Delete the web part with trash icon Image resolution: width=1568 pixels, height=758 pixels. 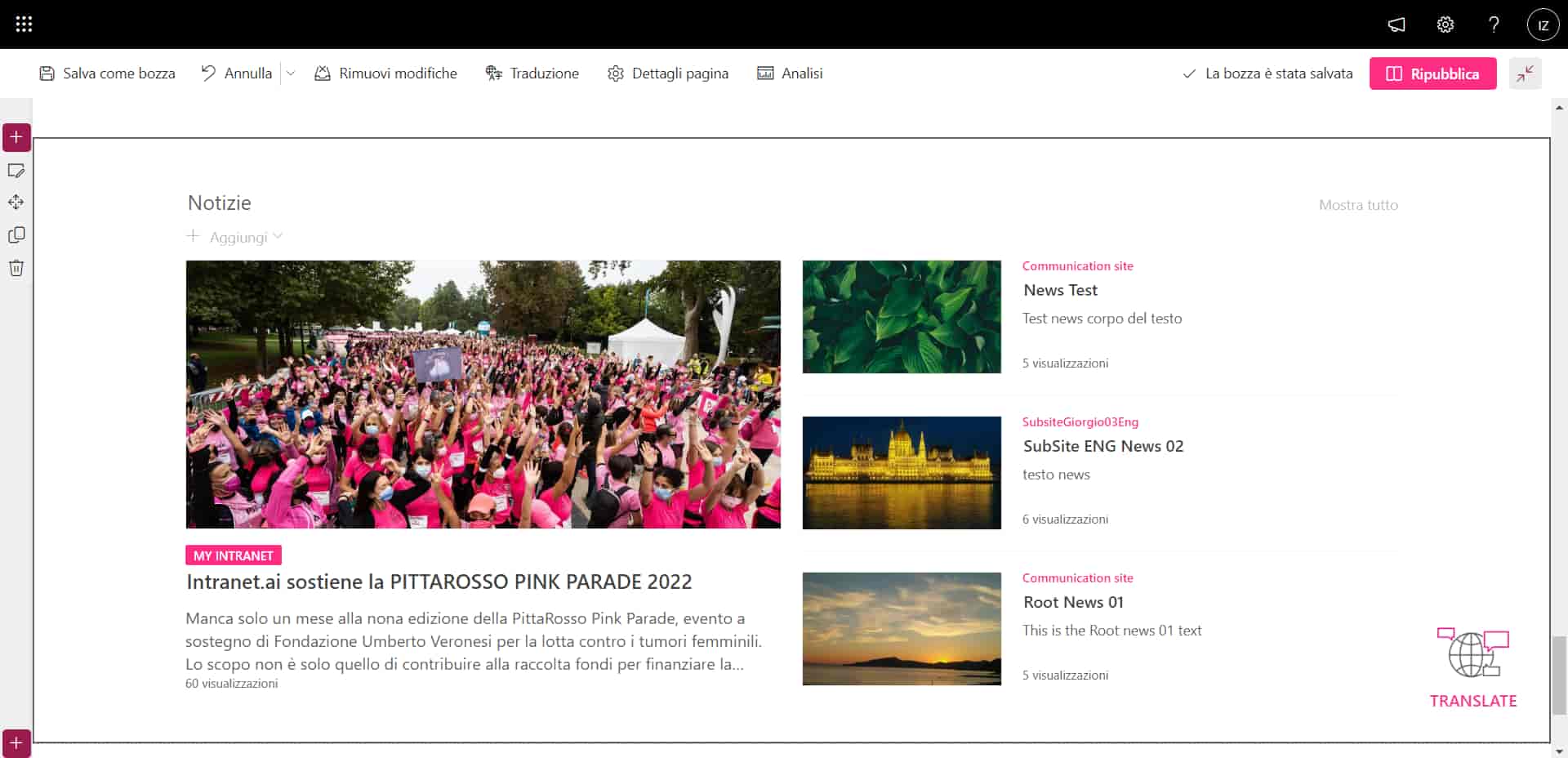tap(16, 268)
